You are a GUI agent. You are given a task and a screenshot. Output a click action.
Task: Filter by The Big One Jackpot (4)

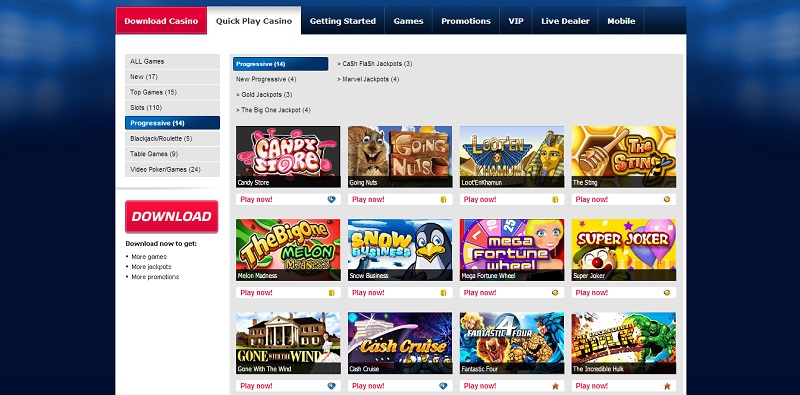tap(273, 110)
